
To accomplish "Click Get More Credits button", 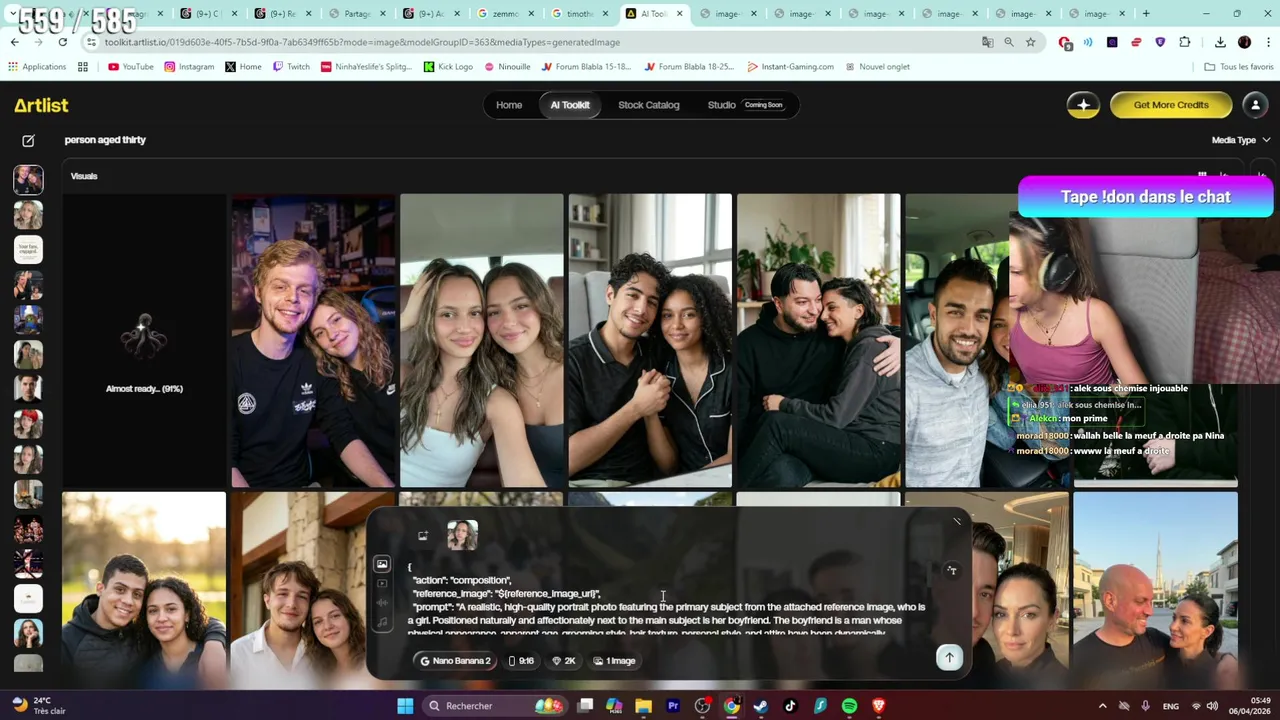I will pyautogui.click(x=1170, y=105).
